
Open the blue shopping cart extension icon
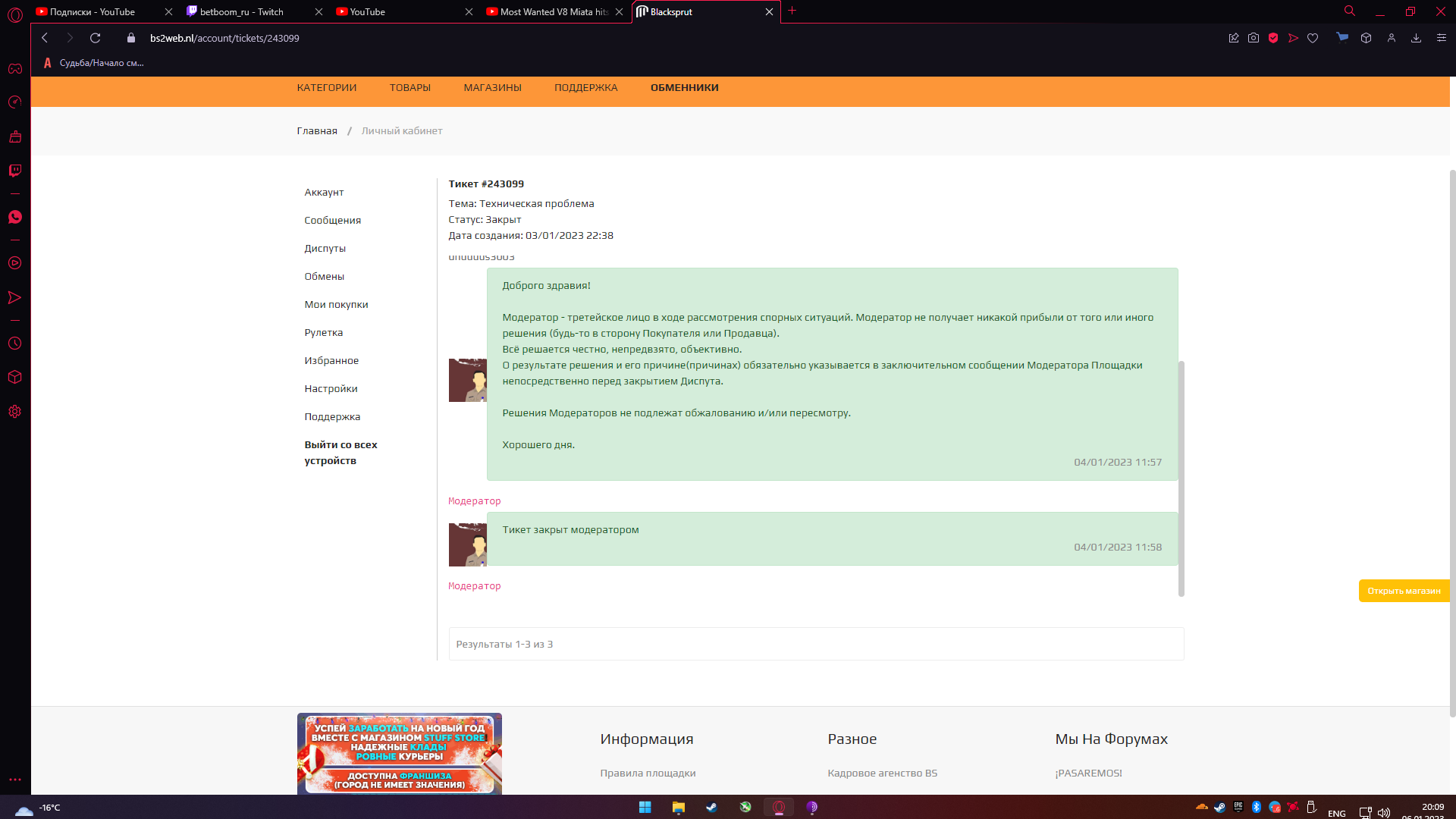[x=1342, y=37]
